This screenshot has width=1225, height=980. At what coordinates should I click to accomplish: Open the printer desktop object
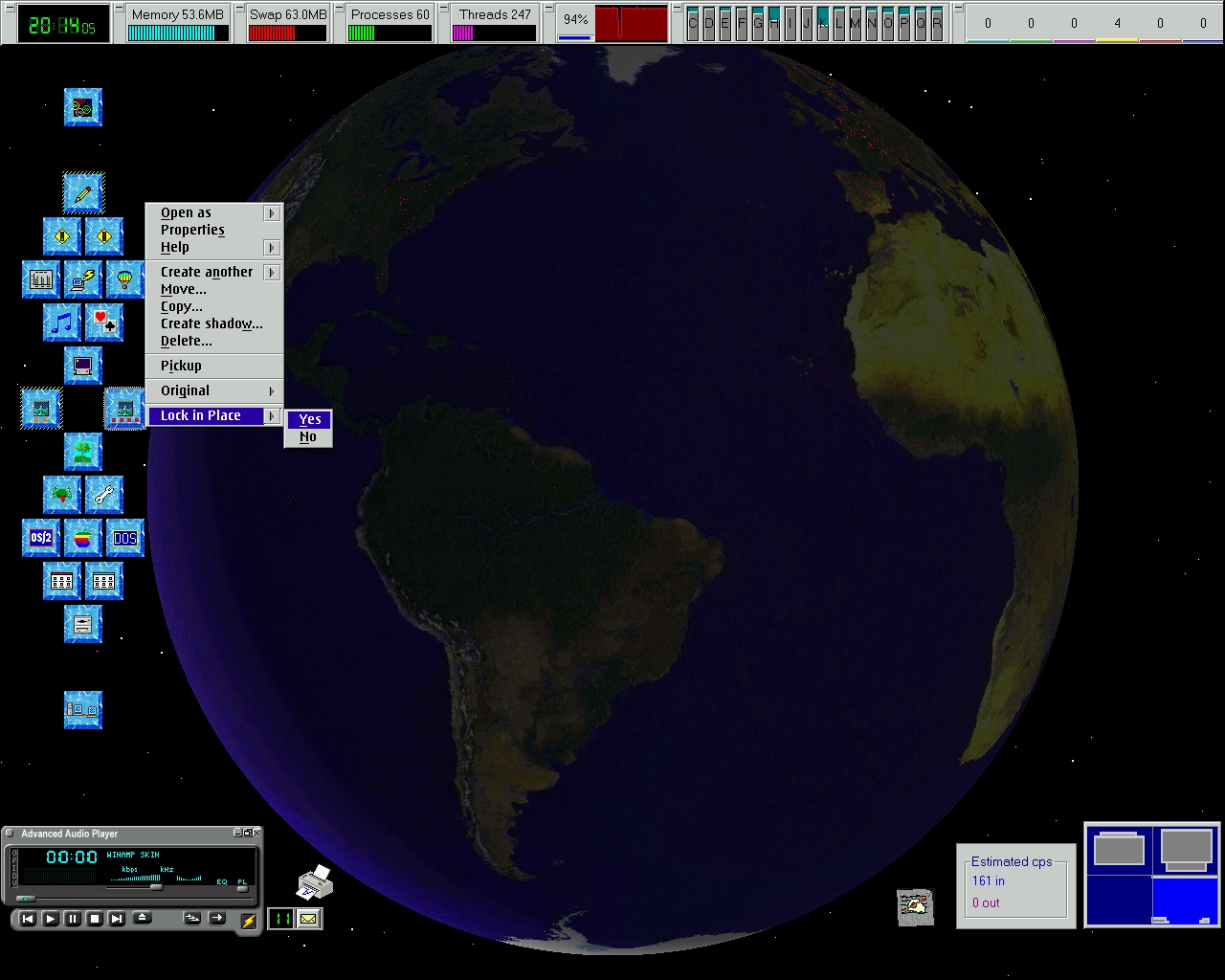click(315, 882)
